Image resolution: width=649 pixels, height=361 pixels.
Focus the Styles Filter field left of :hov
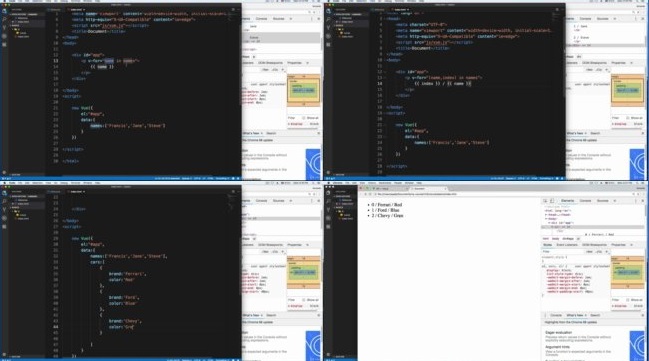pyautogui.click(x=562, y=252)
